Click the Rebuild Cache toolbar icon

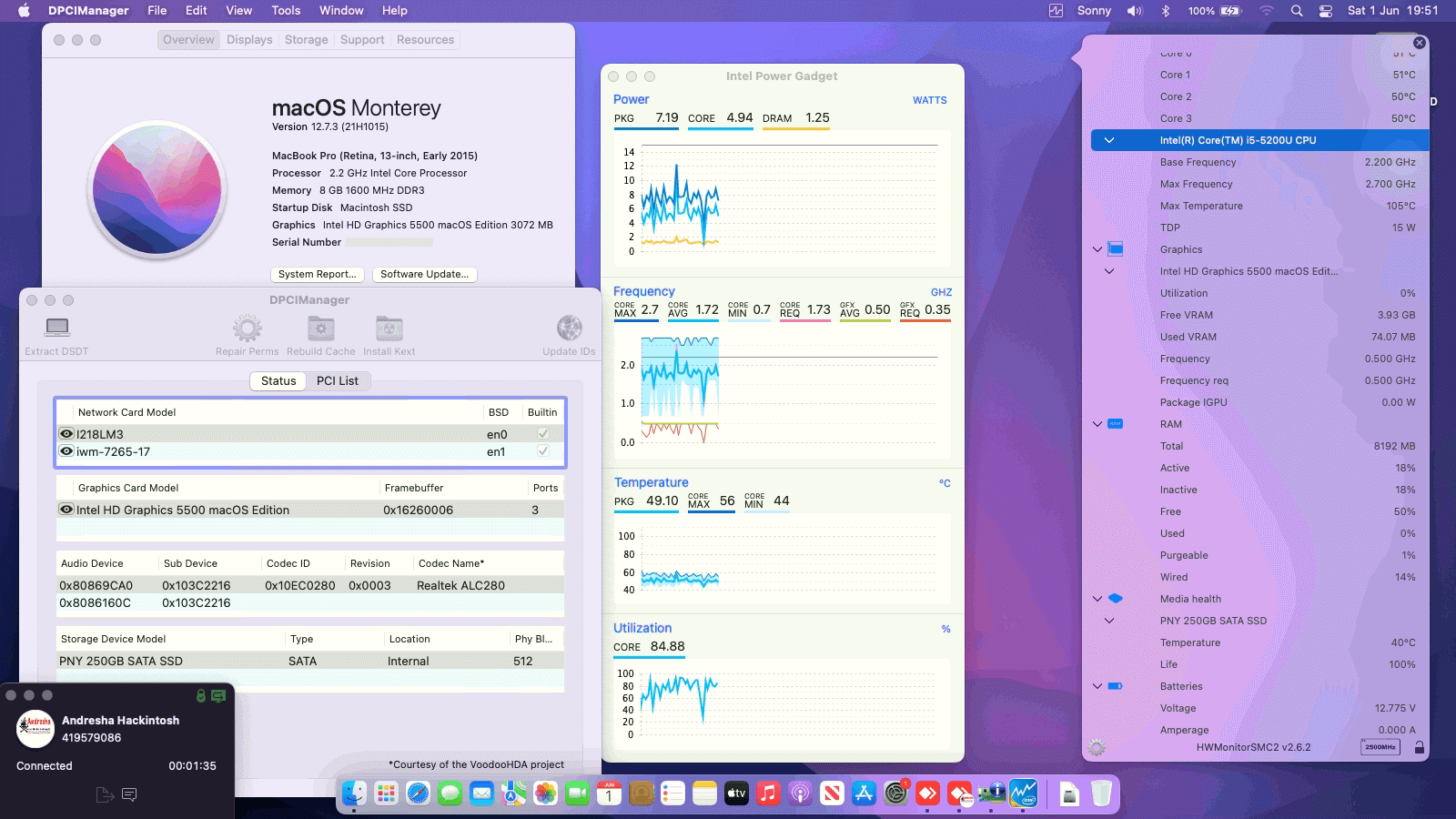coord(320,328)
